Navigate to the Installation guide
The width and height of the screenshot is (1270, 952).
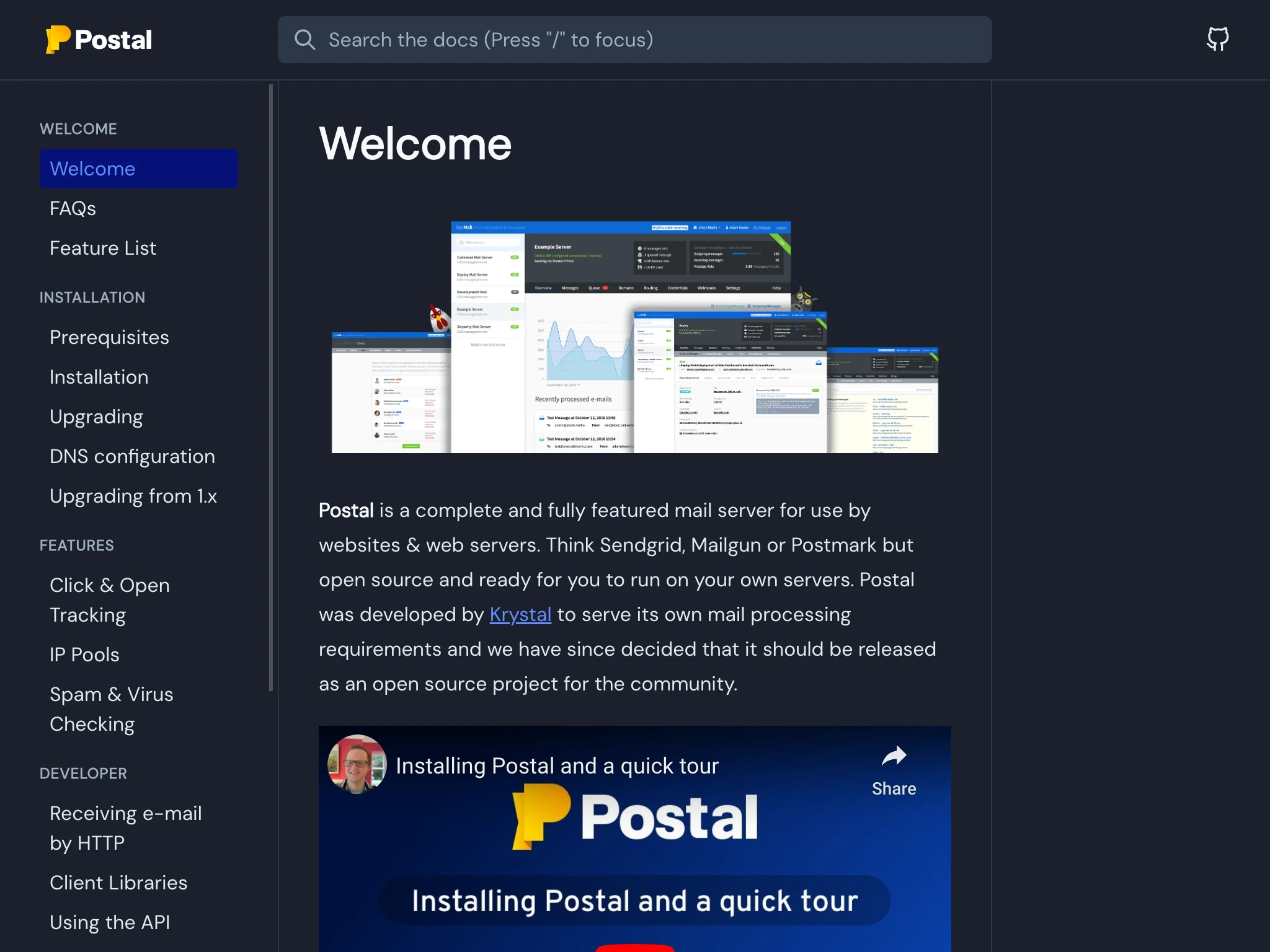pos(99,377)
